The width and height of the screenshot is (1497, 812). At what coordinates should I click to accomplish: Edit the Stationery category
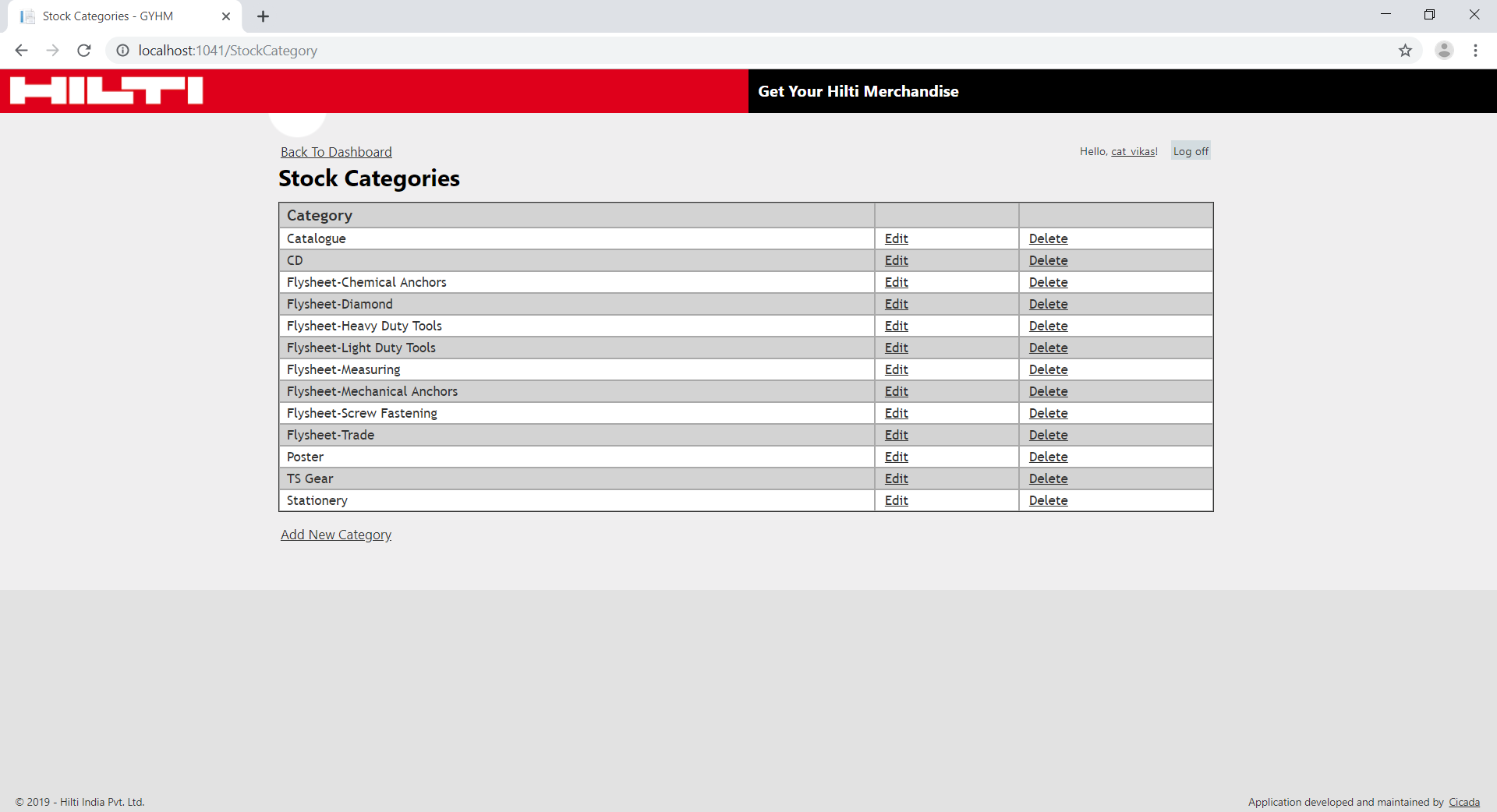(x=897, y=500)
